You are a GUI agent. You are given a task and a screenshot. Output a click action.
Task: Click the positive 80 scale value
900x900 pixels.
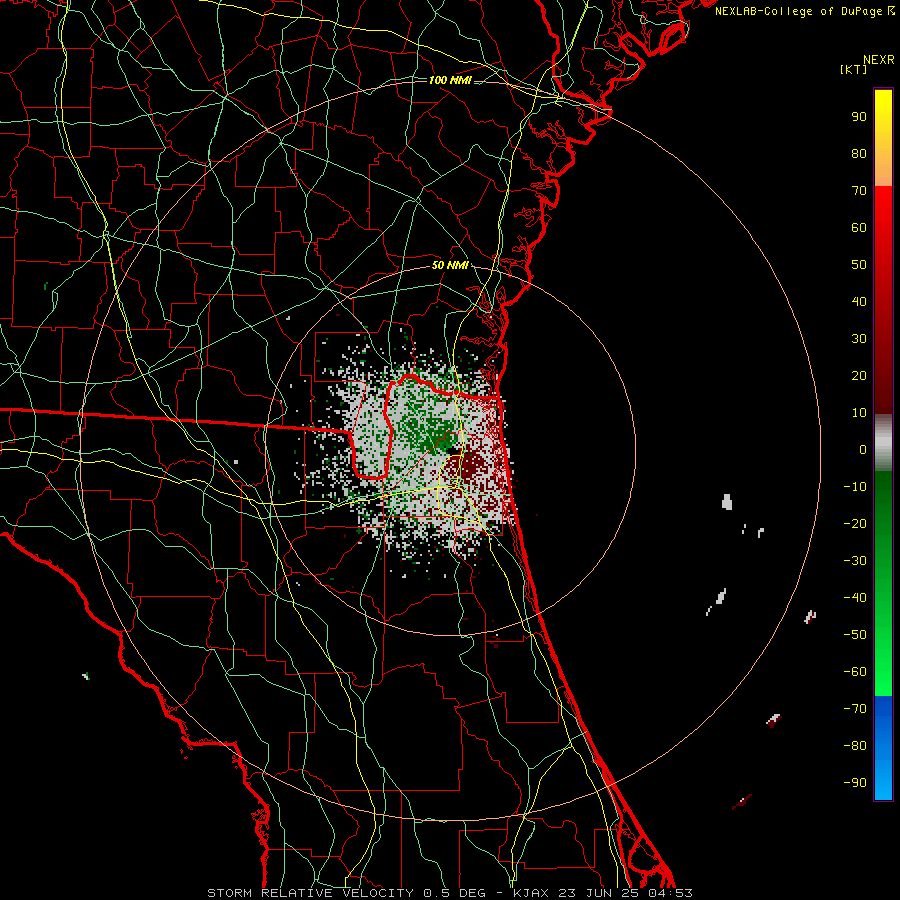(859, 154)
